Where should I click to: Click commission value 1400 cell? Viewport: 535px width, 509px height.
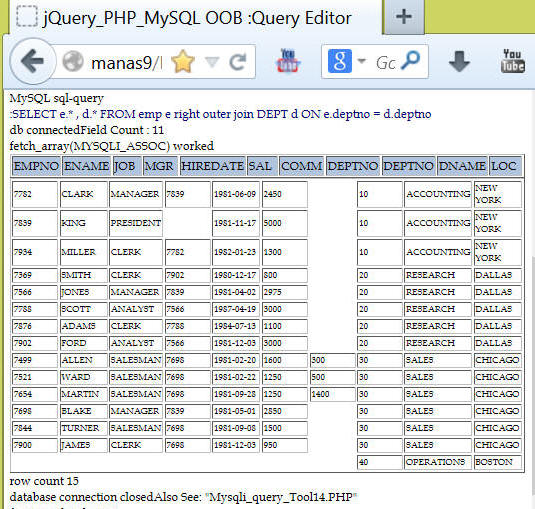(x=333, y=394)
